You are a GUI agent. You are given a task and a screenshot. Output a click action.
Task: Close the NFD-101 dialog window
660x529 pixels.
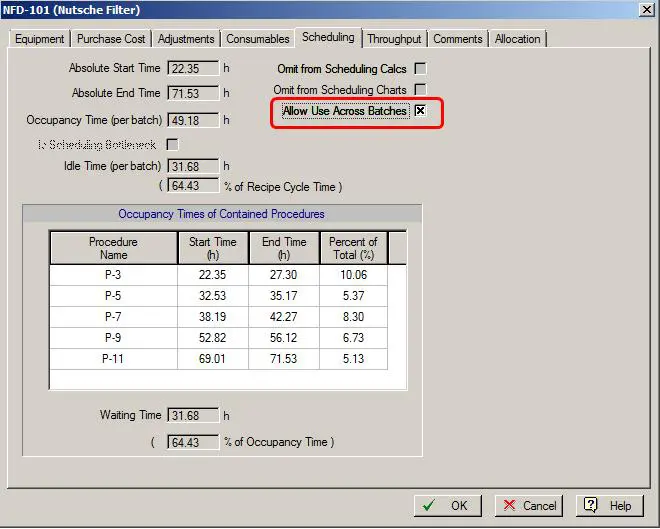645,10
